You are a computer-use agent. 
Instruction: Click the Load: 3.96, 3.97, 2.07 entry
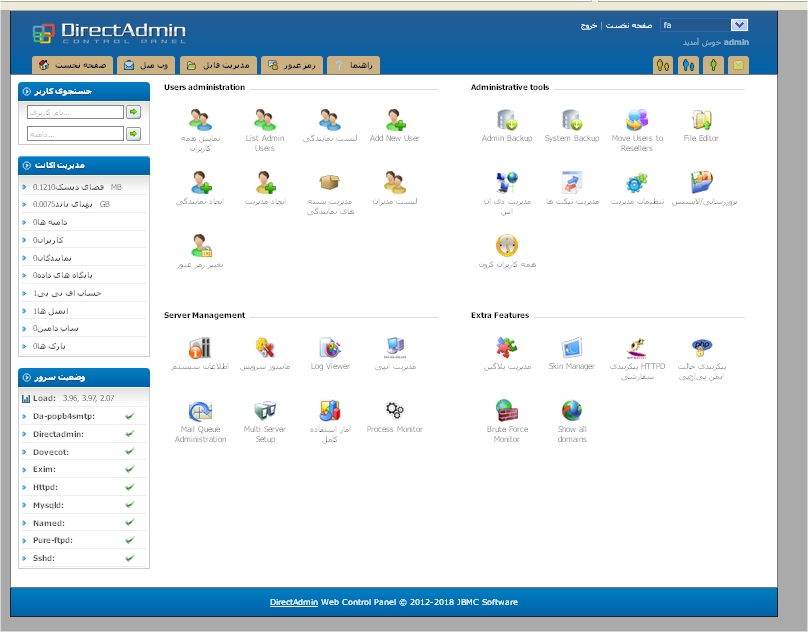point(84,398)
